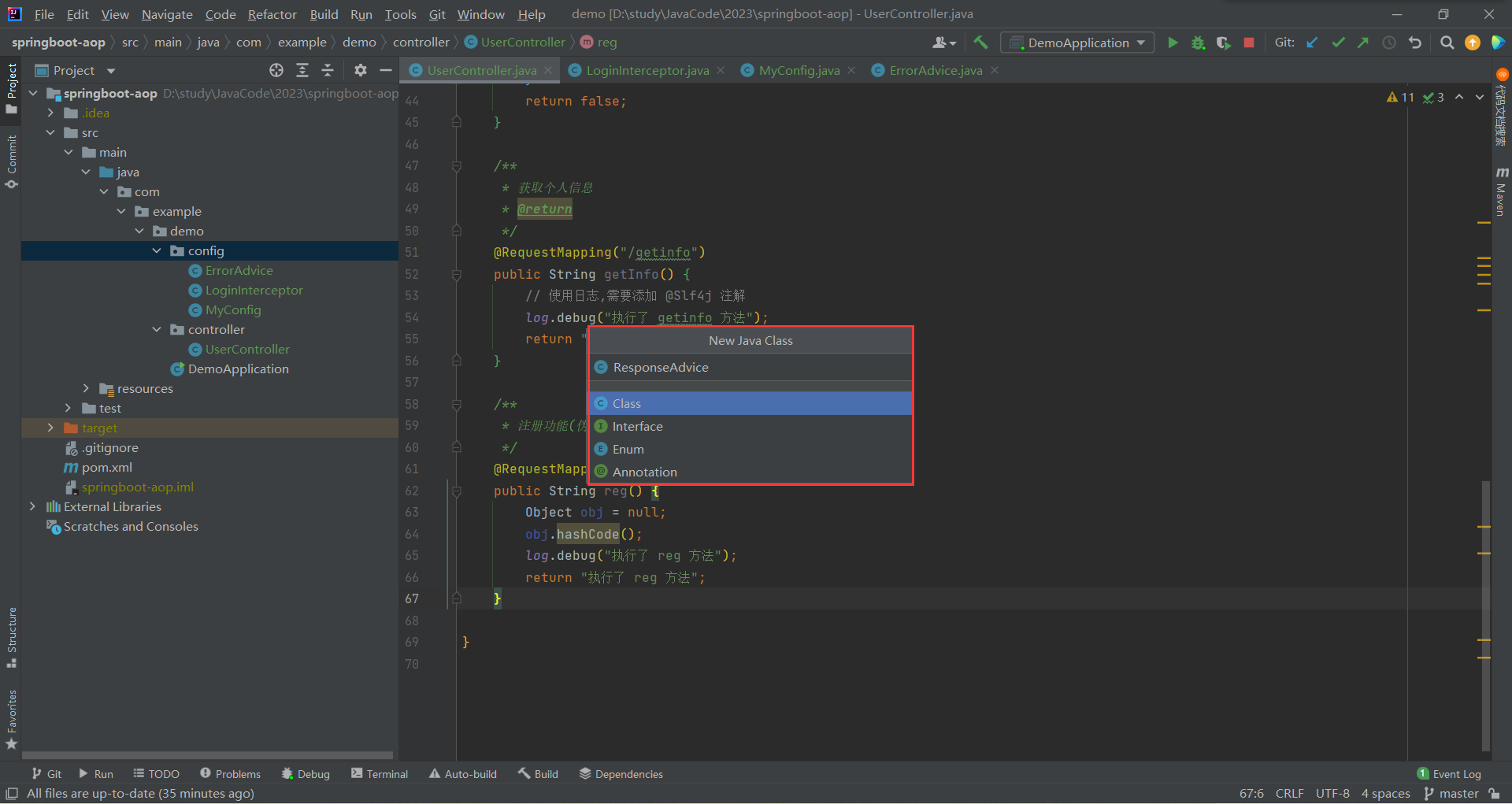Screen dimensions: 1512x804
Task: Choose Annotation in New Java Class popup
Action: (751, 472)
